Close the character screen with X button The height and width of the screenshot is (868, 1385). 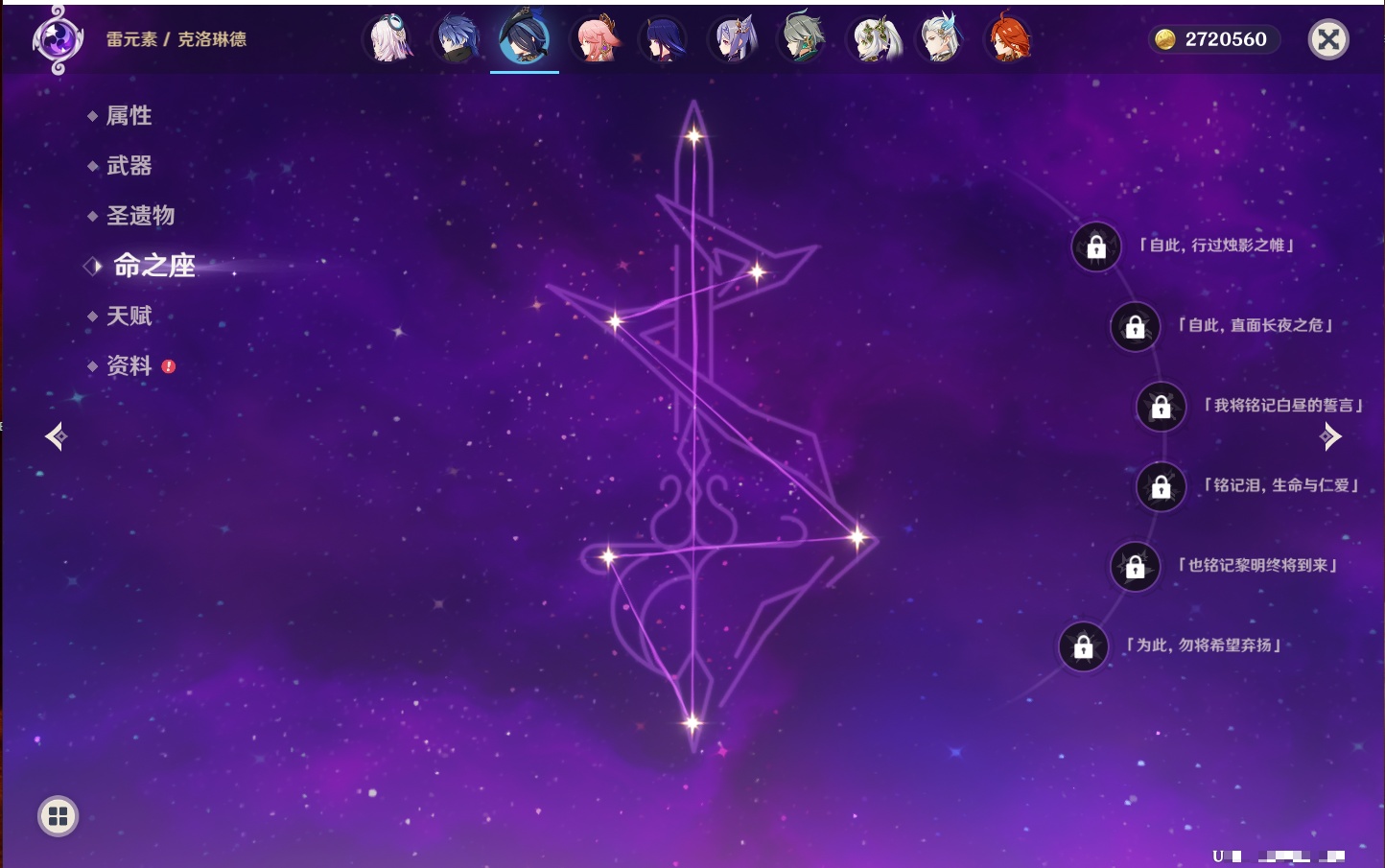point(1328,39)
